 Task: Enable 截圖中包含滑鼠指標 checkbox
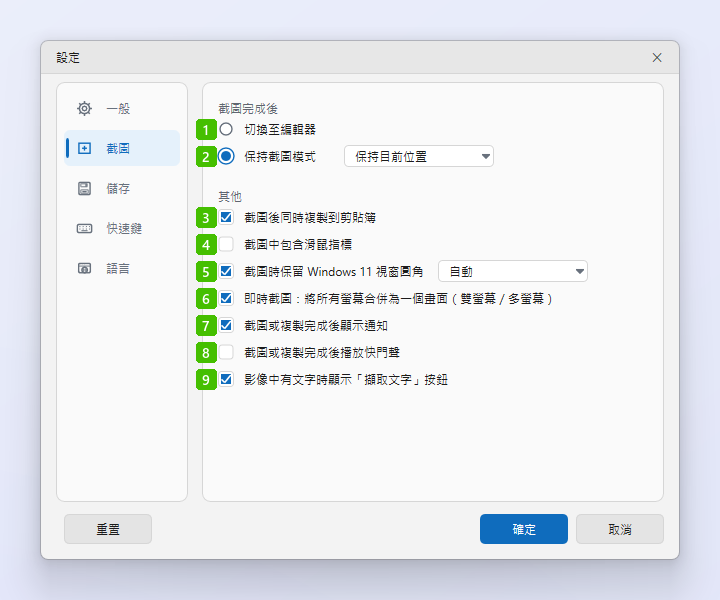(226, 244)
